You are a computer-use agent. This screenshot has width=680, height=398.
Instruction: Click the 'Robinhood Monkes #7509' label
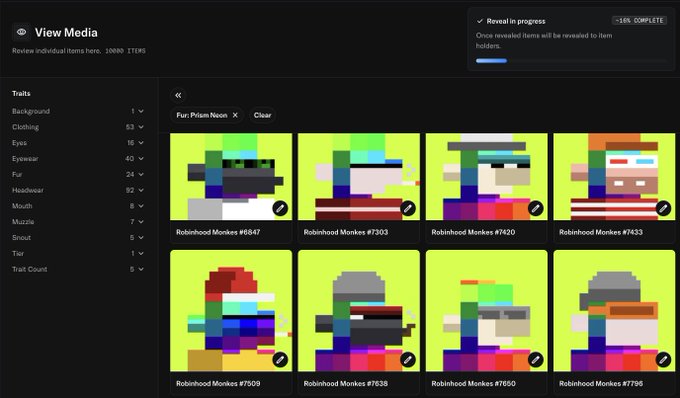pyautogui.click(x=218, y=384)
